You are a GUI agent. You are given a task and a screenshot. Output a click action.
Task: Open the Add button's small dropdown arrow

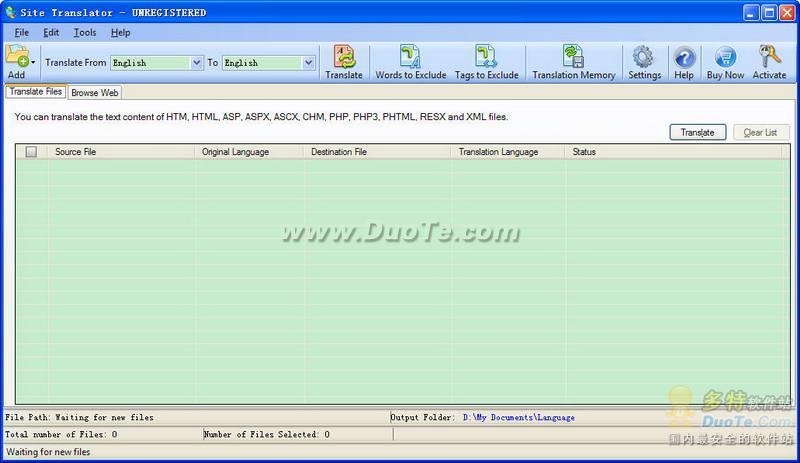(x=33, y=62)
